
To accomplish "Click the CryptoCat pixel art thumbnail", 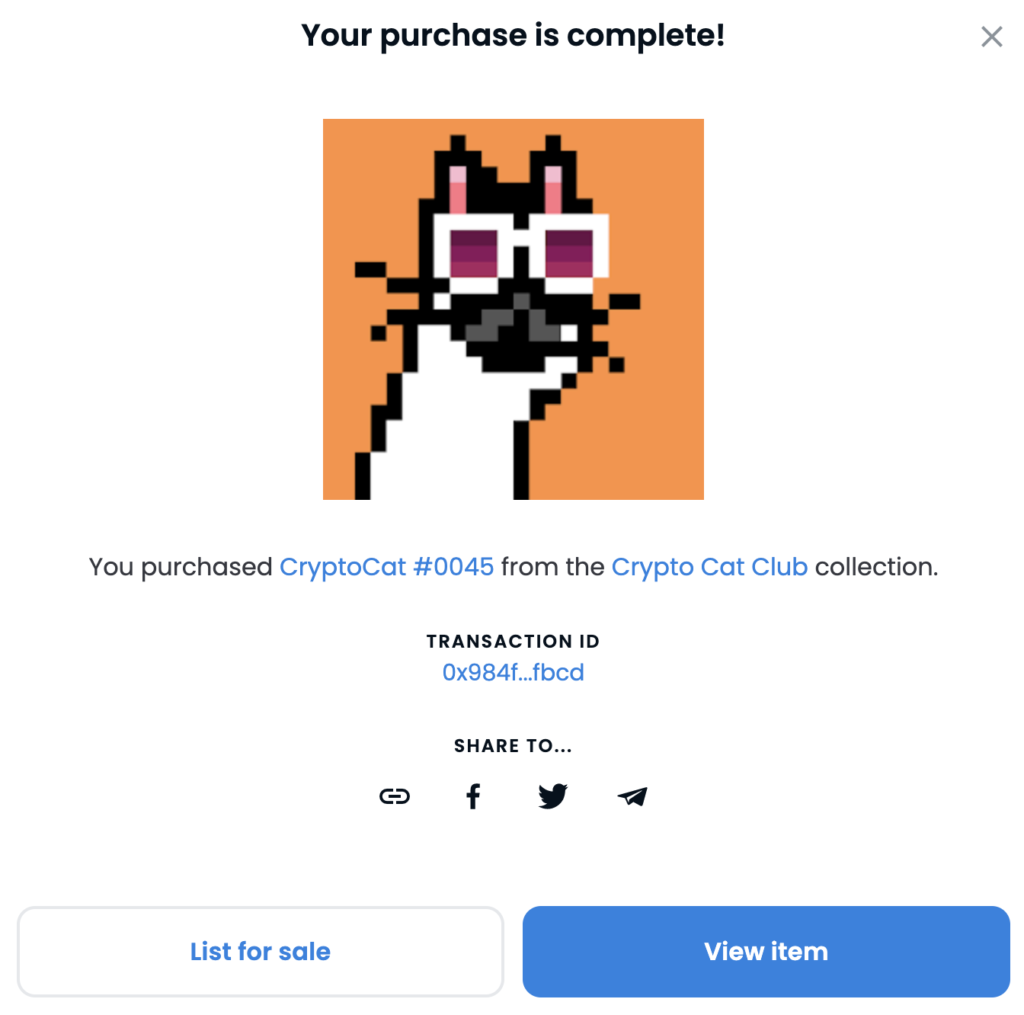I will 513,309.
